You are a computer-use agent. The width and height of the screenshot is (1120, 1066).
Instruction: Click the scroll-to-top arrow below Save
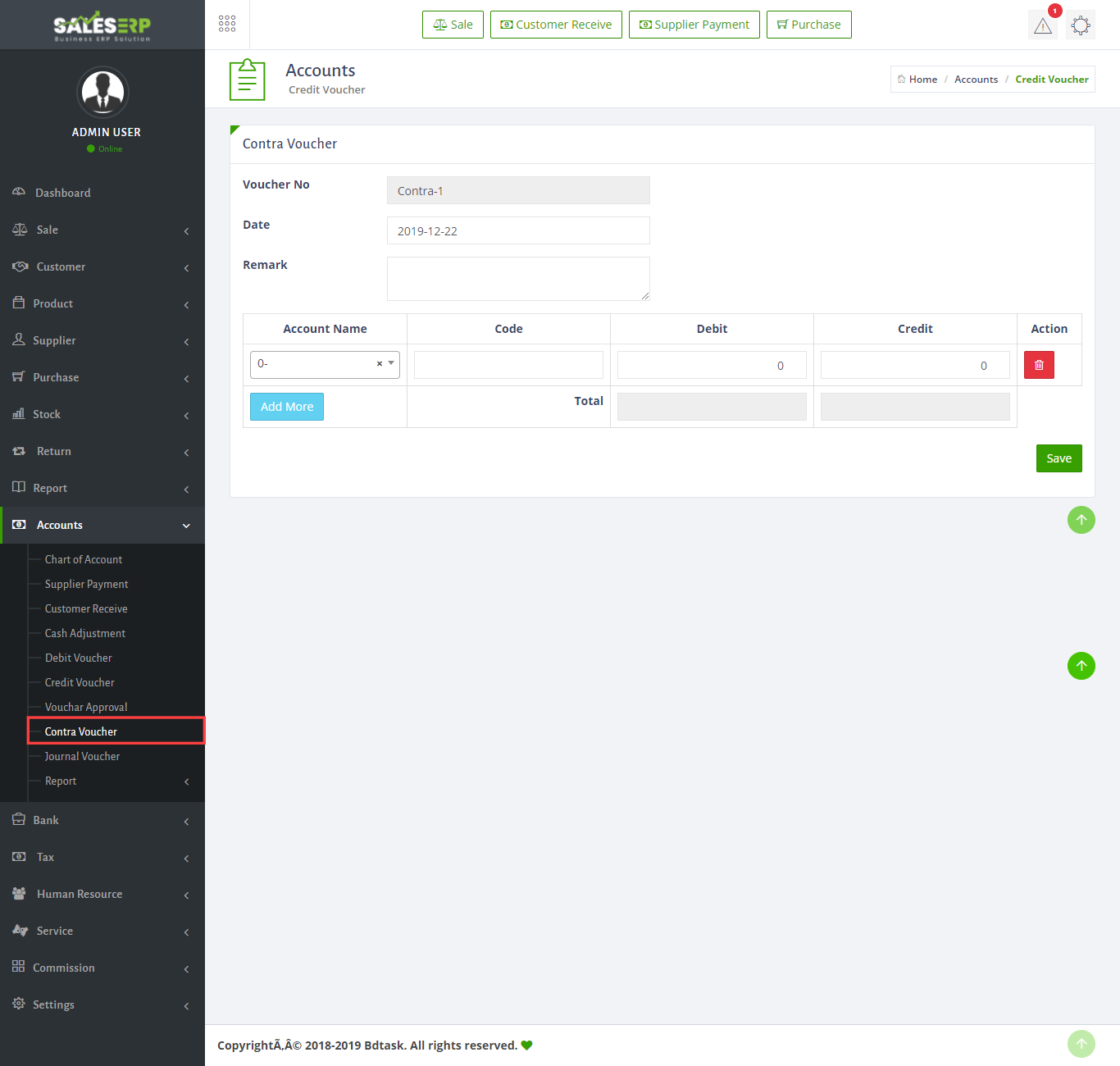(x=1081, y=520)
